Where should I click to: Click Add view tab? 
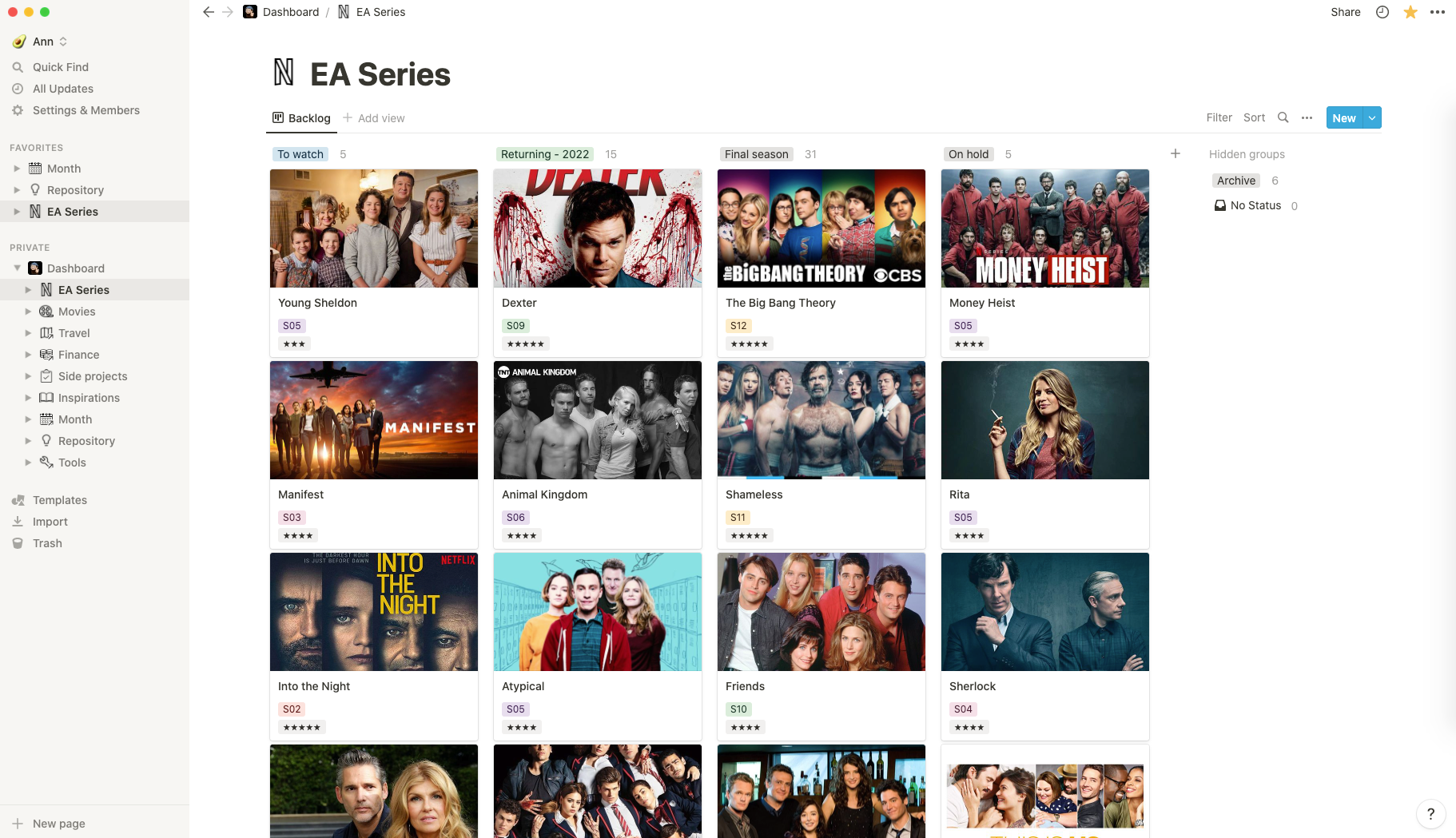(374, 118)
